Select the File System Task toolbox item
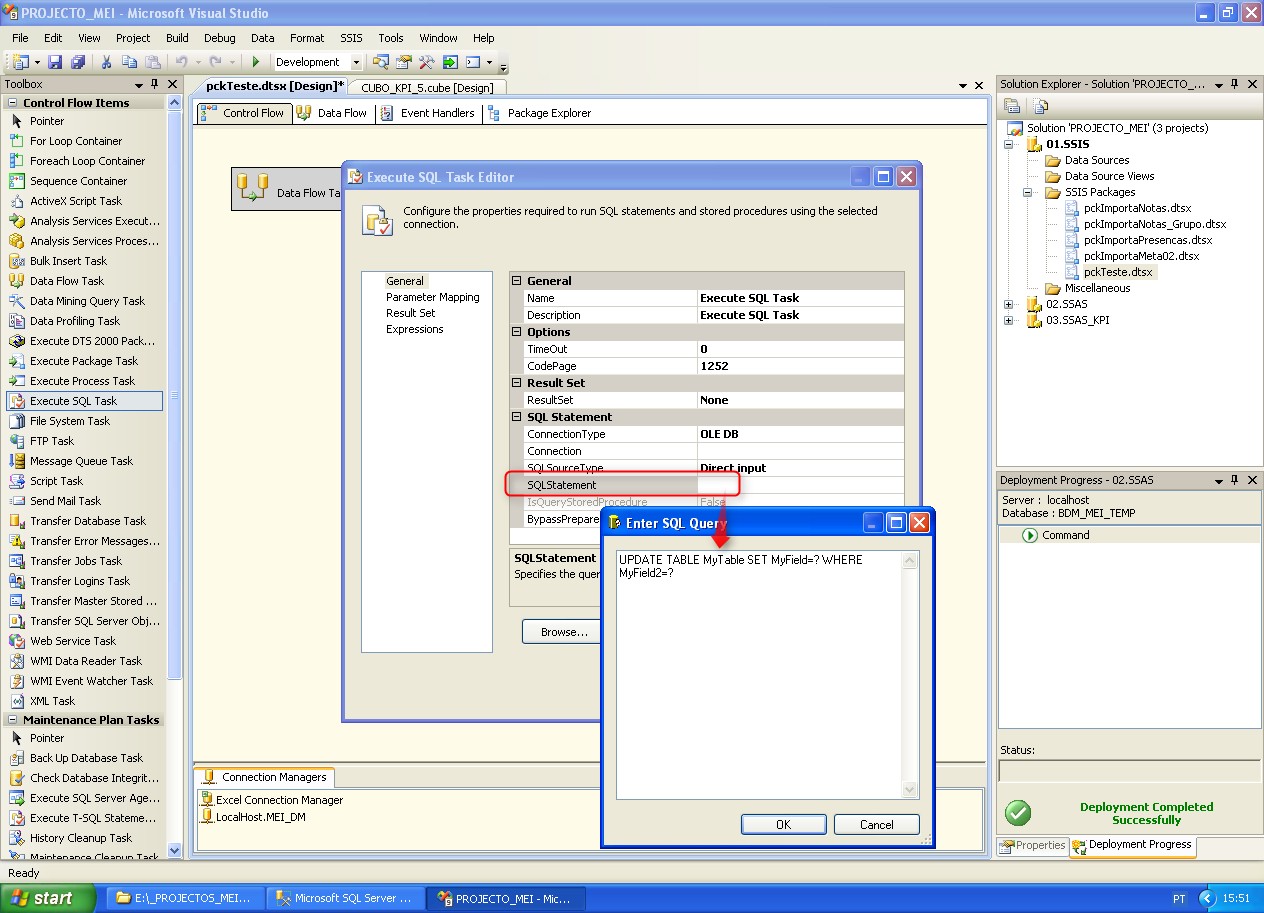The image size is (1264, 913). coord(83,421)
